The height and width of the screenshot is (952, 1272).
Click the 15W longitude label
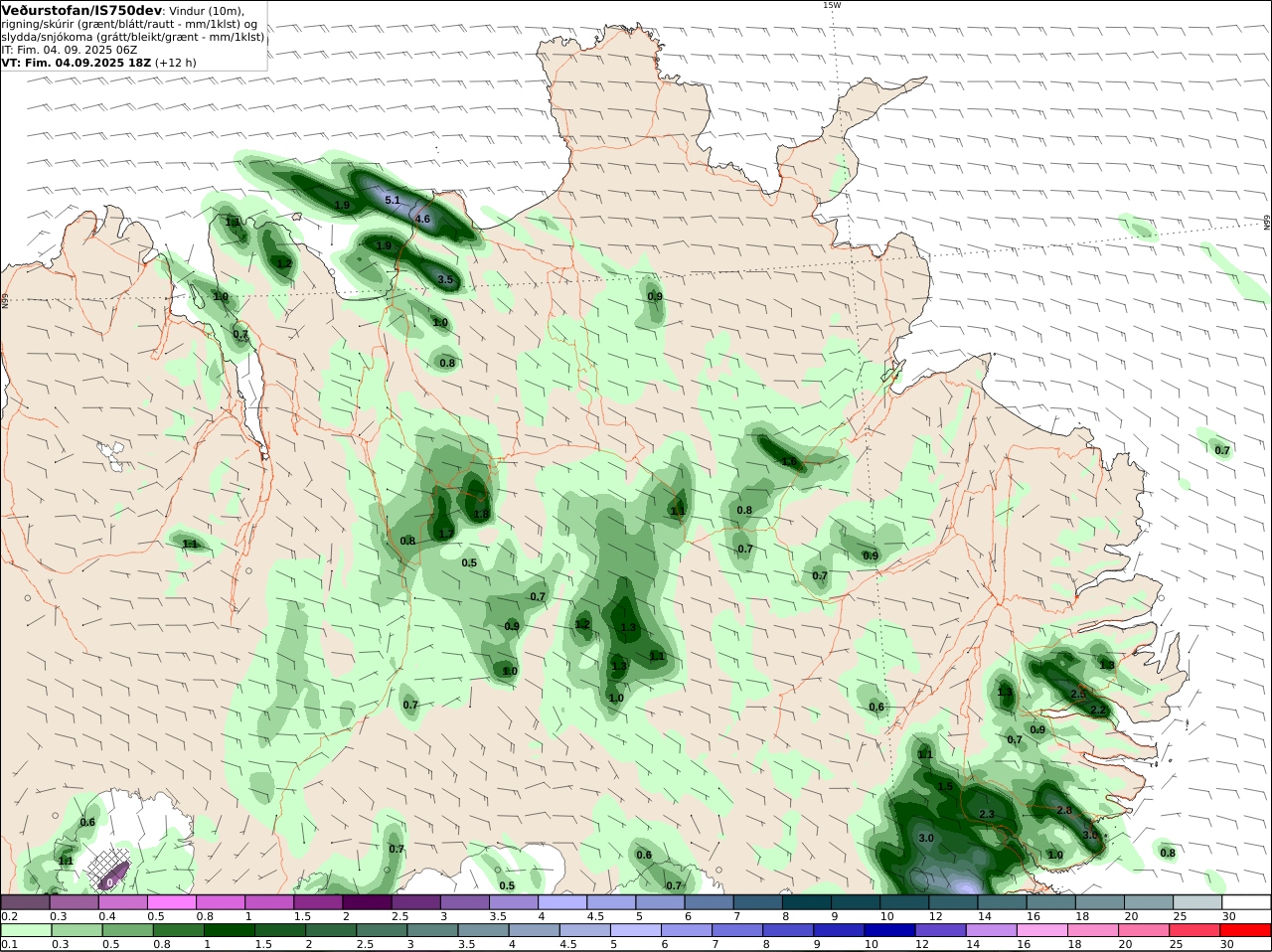coord(831,5)
